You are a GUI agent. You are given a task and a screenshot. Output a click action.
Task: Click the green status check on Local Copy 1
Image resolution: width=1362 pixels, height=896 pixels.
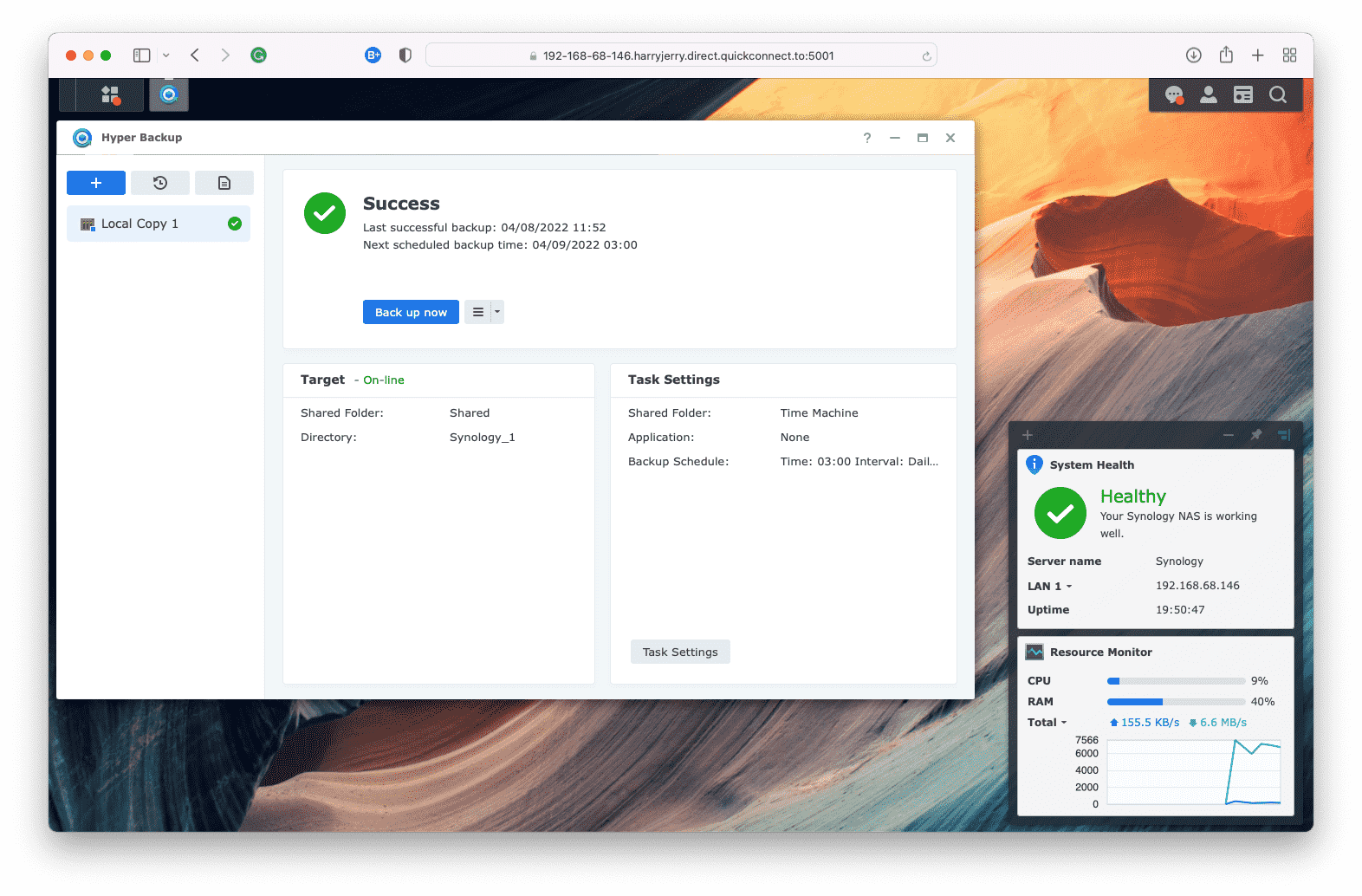235,224
